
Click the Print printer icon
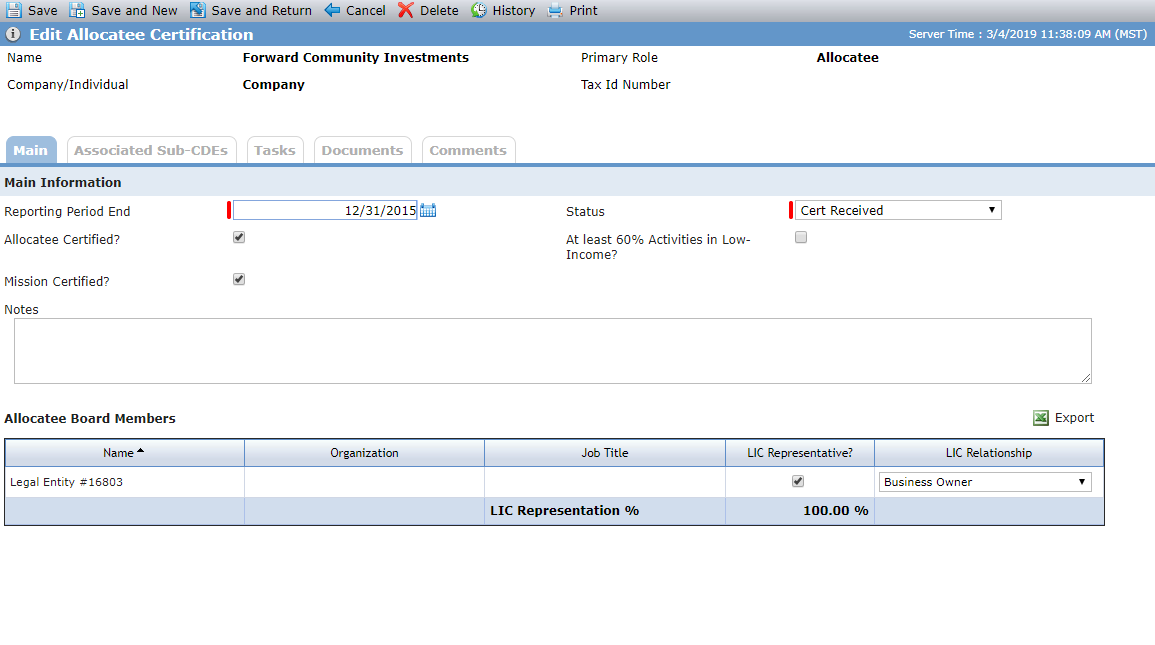point(555,10)
